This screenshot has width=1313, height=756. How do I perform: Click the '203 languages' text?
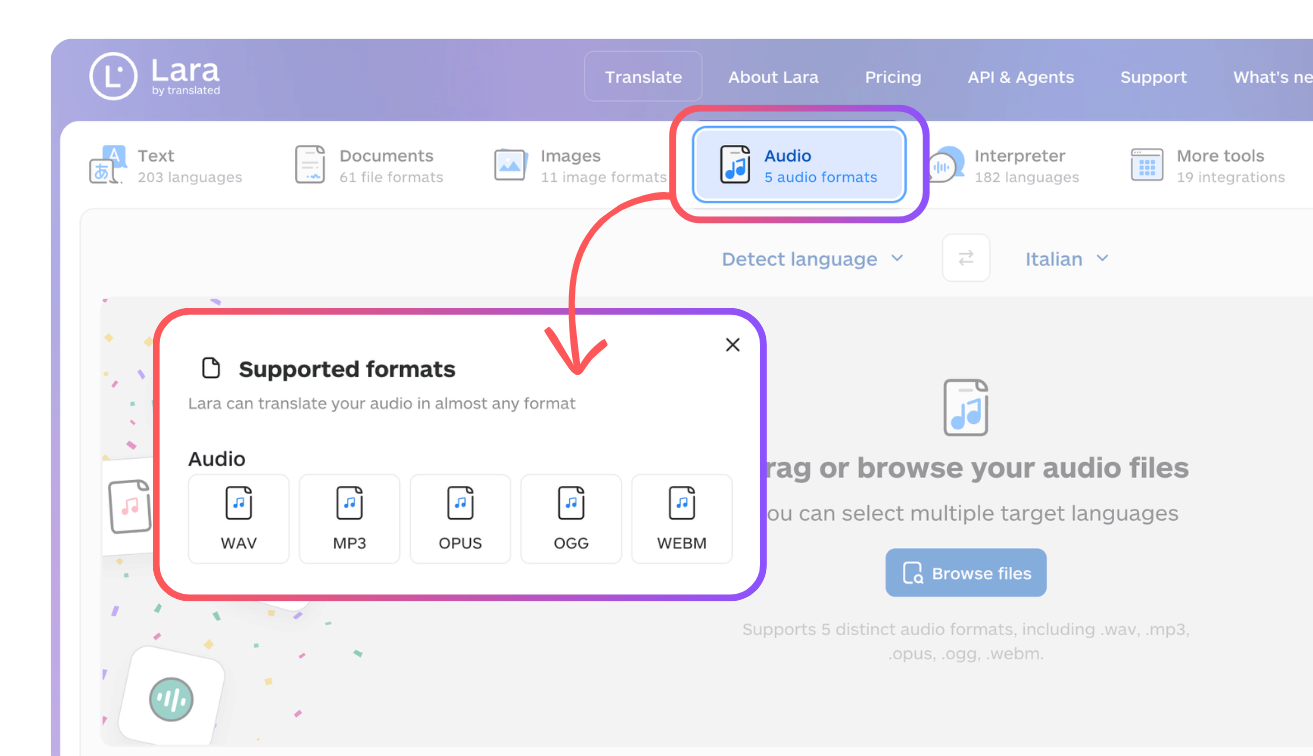point(190,177)
